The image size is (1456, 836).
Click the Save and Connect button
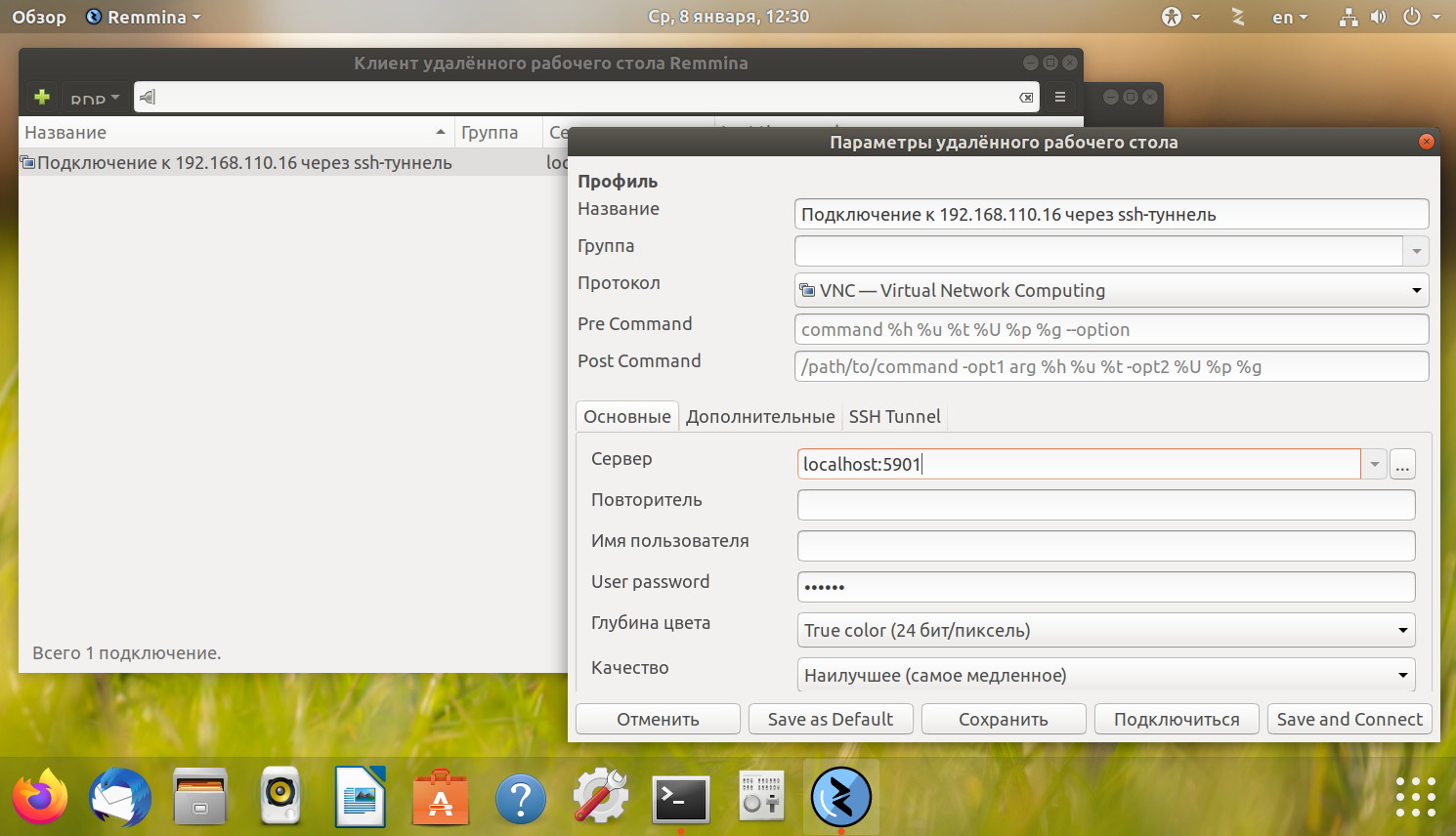[1349, 719]
